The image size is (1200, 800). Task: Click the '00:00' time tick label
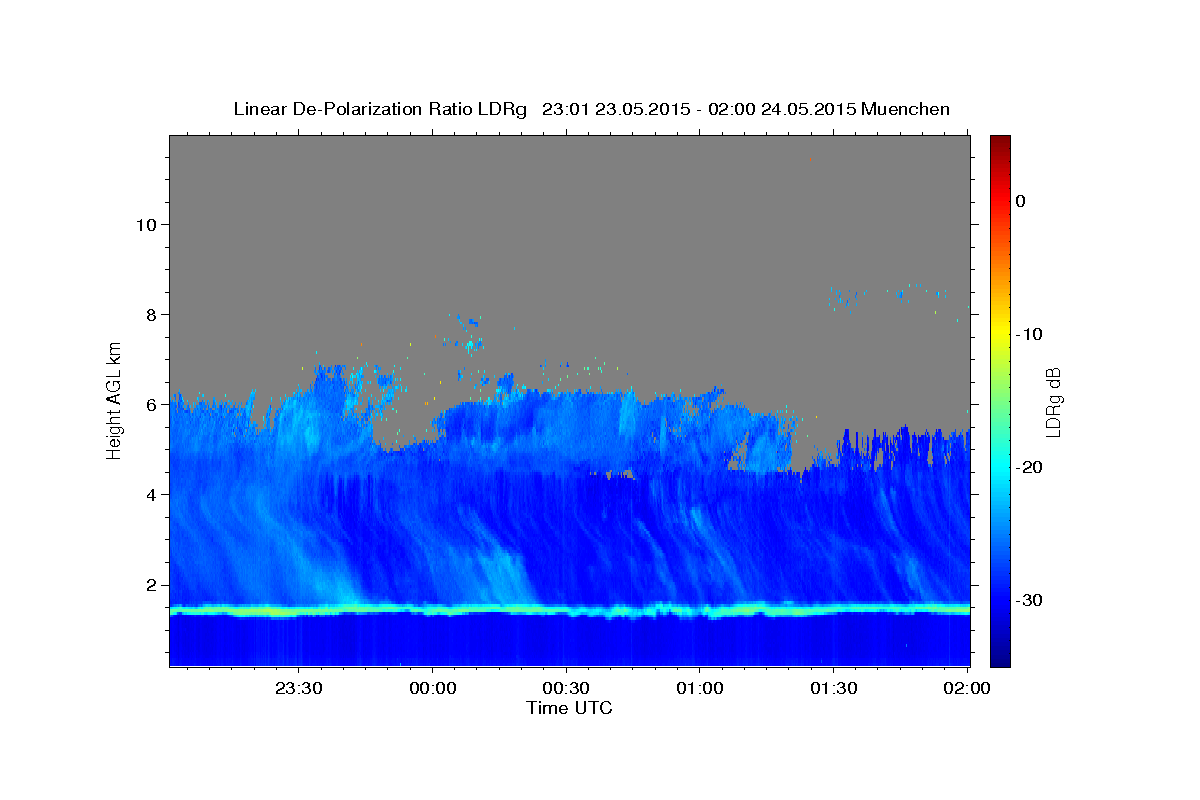click(x=433, y=689)
